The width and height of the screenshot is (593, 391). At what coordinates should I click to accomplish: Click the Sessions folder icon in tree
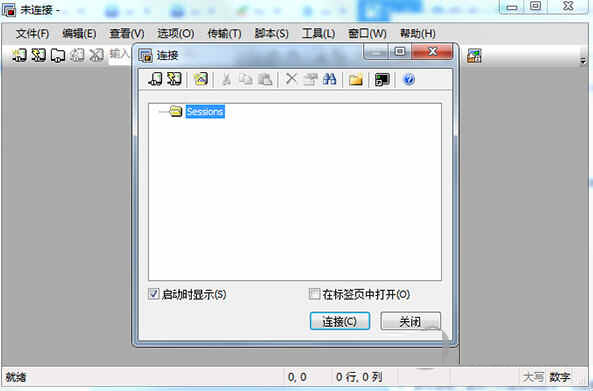[176, 111]
